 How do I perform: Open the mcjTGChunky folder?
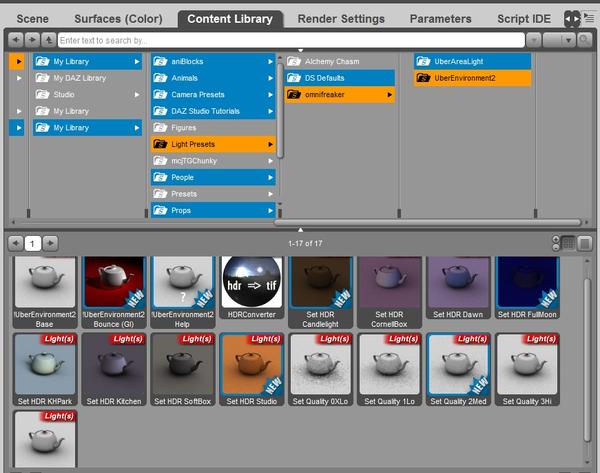(213, 161)
